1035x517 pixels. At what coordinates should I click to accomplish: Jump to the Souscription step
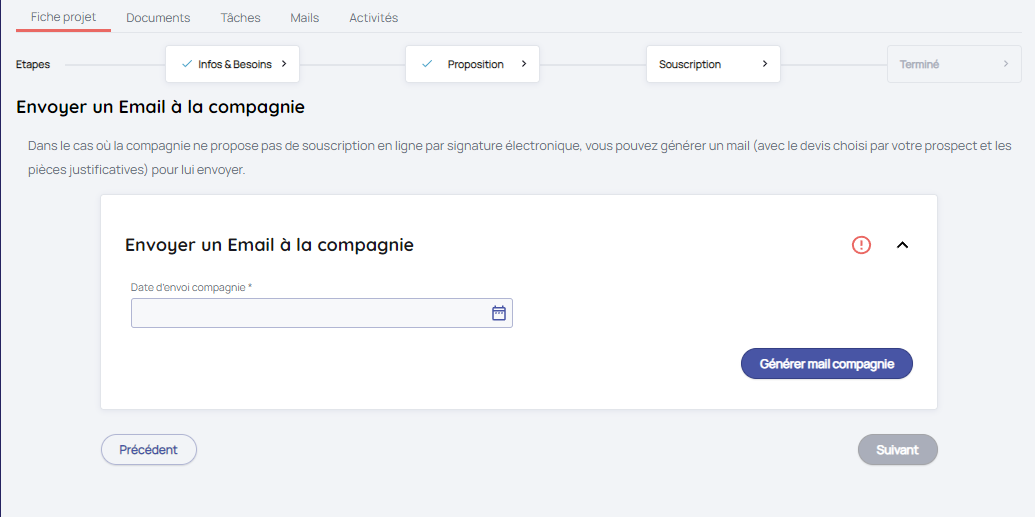[690, 64]
